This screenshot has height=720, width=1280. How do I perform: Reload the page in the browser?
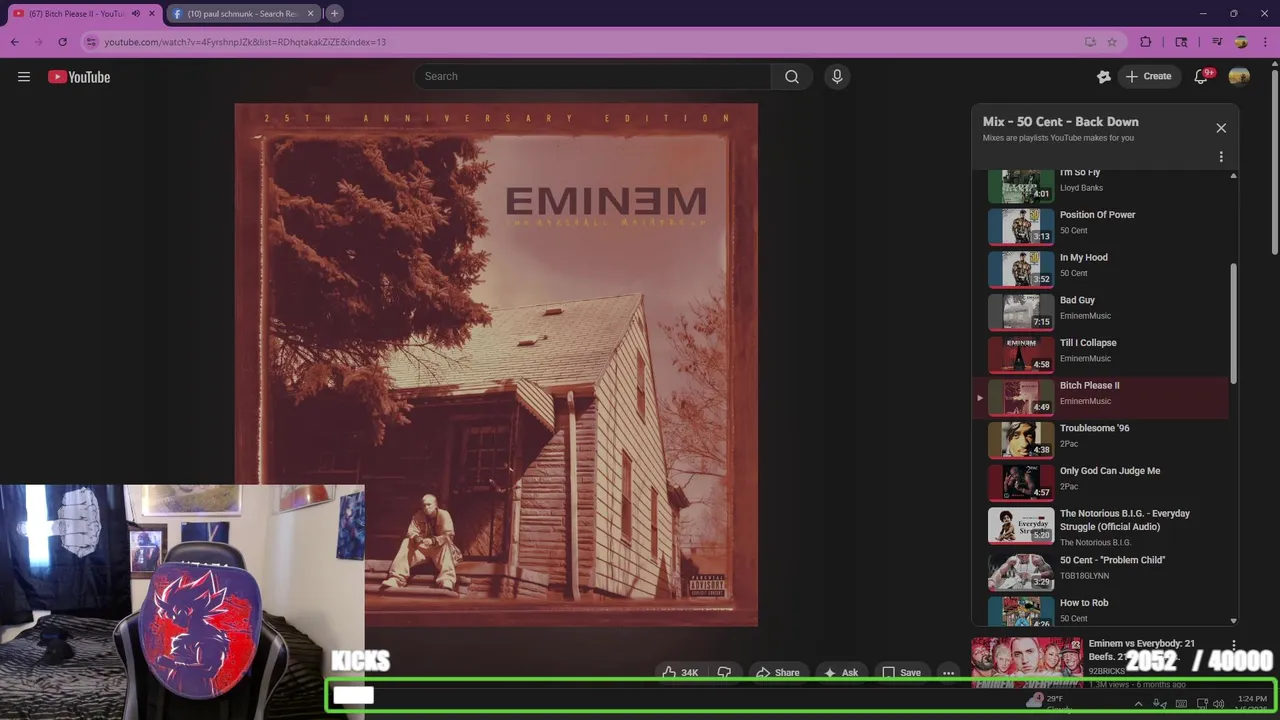(62, 42)
